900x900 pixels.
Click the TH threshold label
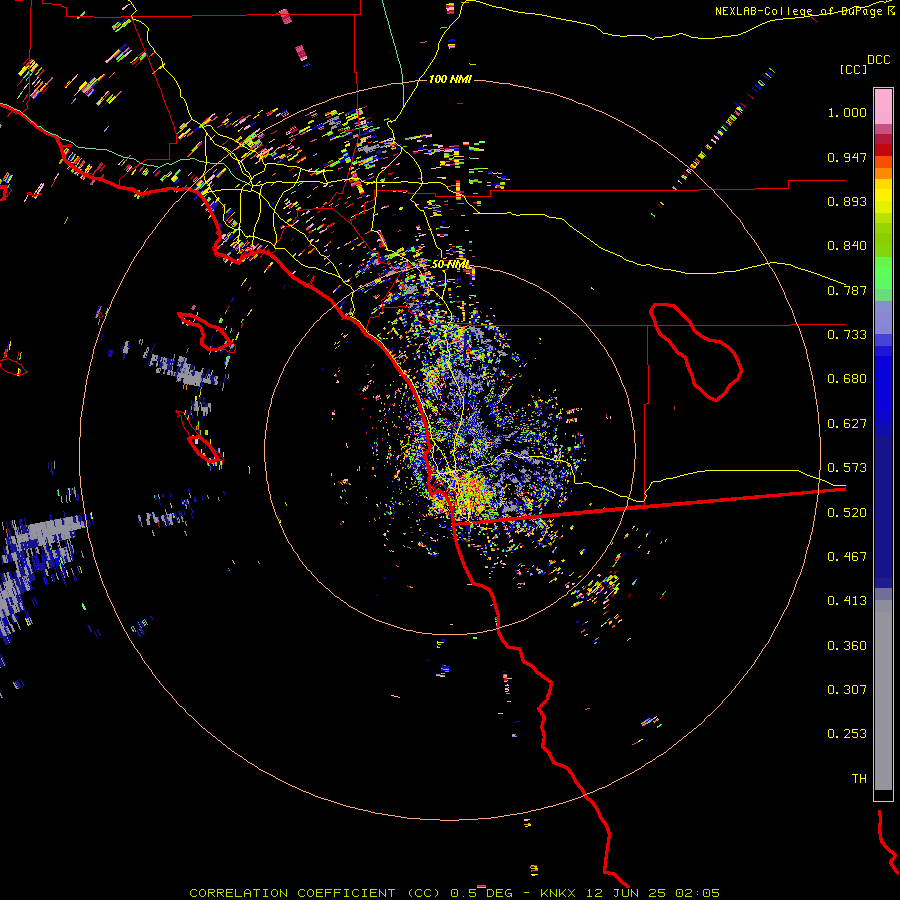coord(859,779)
